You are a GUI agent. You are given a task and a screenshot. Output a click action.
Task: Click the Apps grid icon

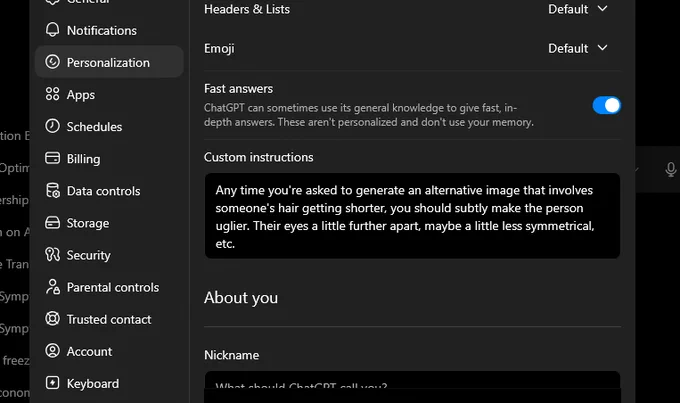point(52,94)
